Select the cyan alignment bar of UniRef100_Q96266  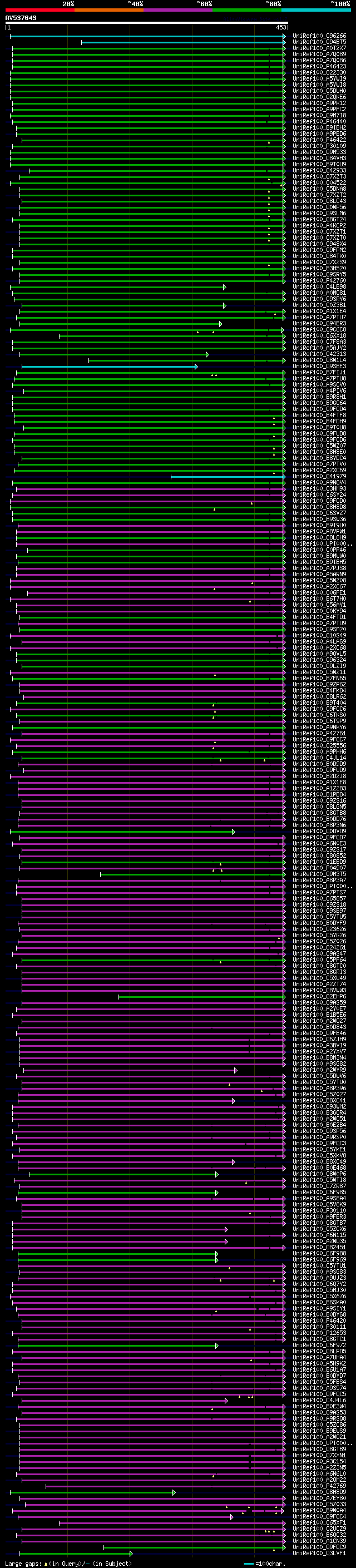[x=148, y=37]
